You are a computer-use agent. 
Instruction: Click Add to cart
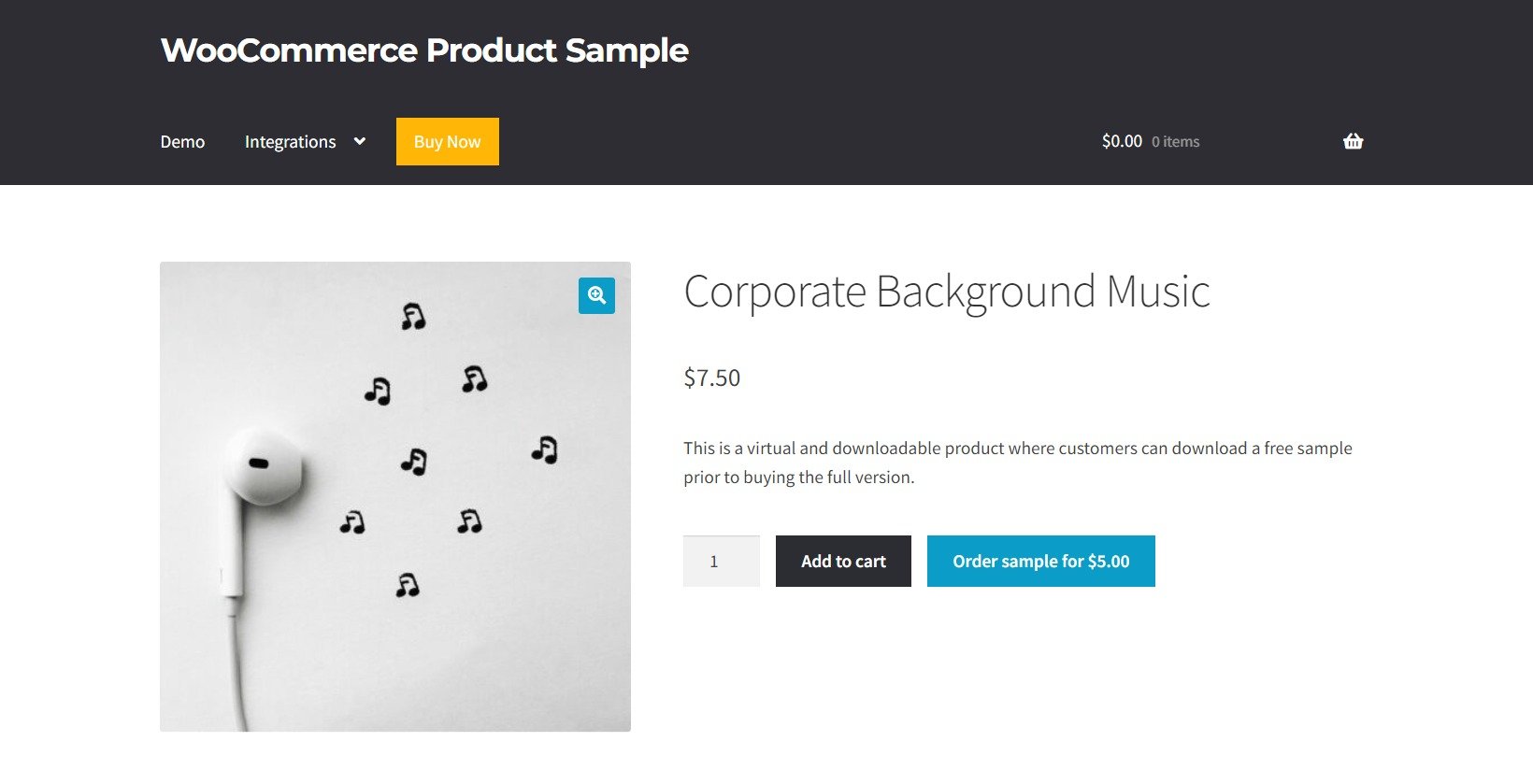842,561
